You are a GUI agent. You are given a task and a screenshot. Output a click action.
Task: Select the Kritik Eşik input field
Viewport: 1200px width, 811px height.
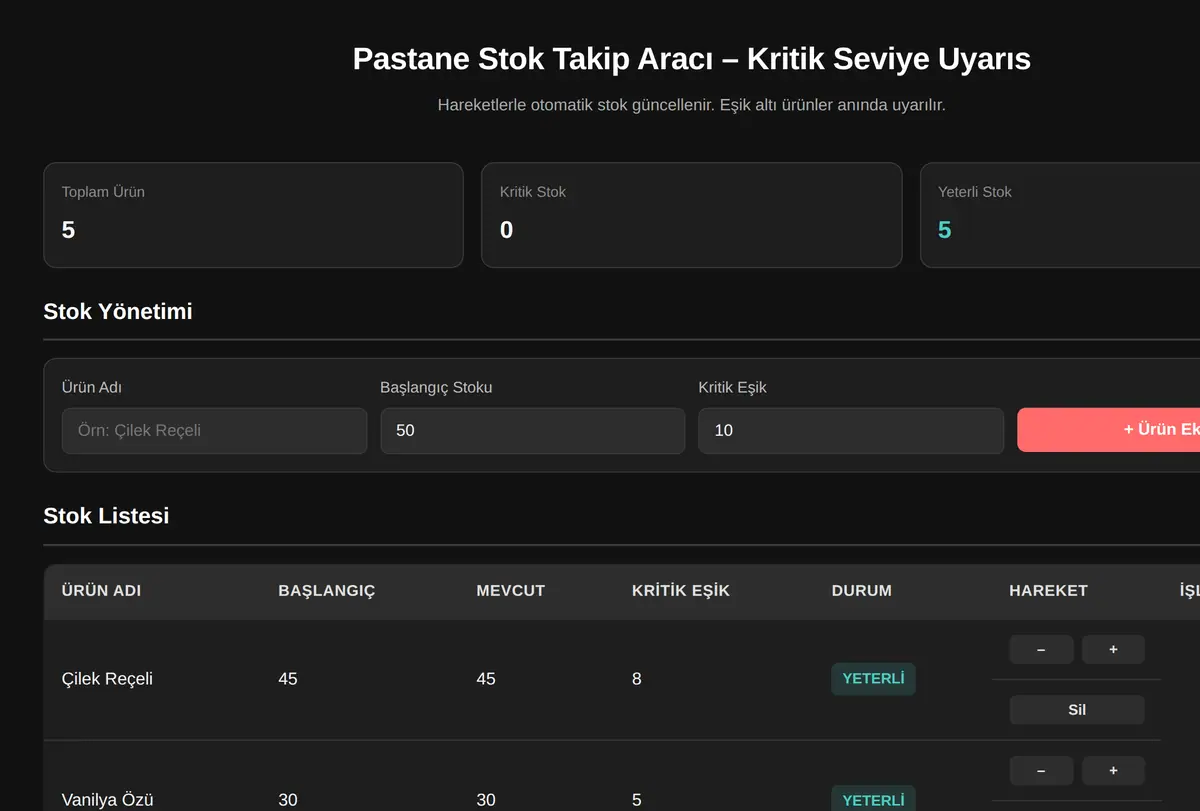click(x=851, y=430)
